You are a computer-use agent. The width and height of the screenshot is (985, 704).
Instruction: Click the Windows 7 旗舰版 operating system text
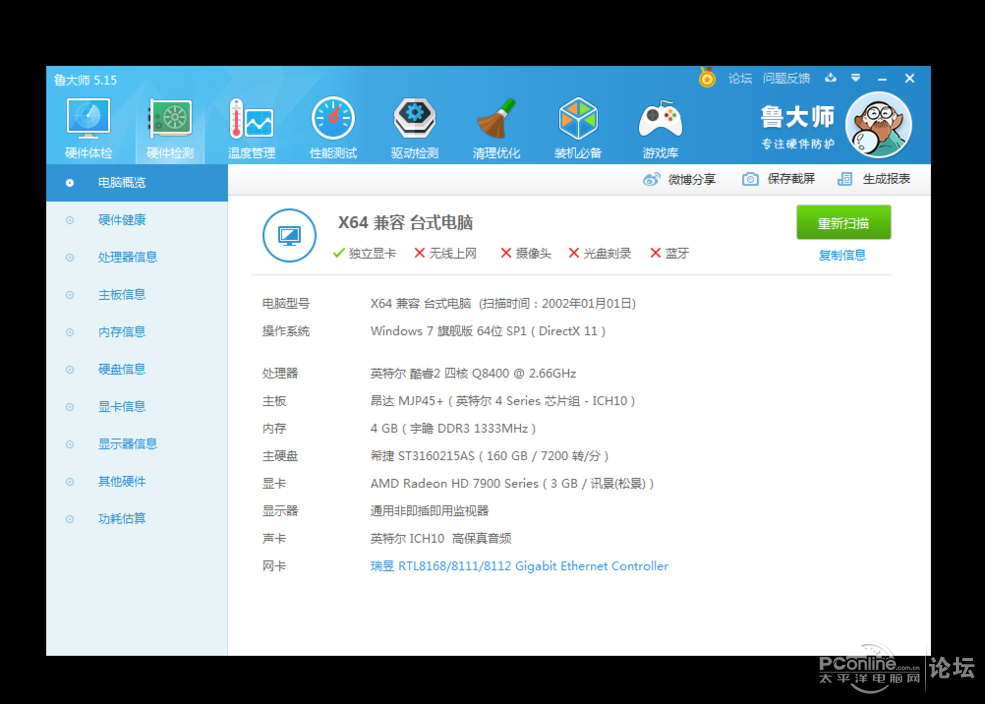487,331
